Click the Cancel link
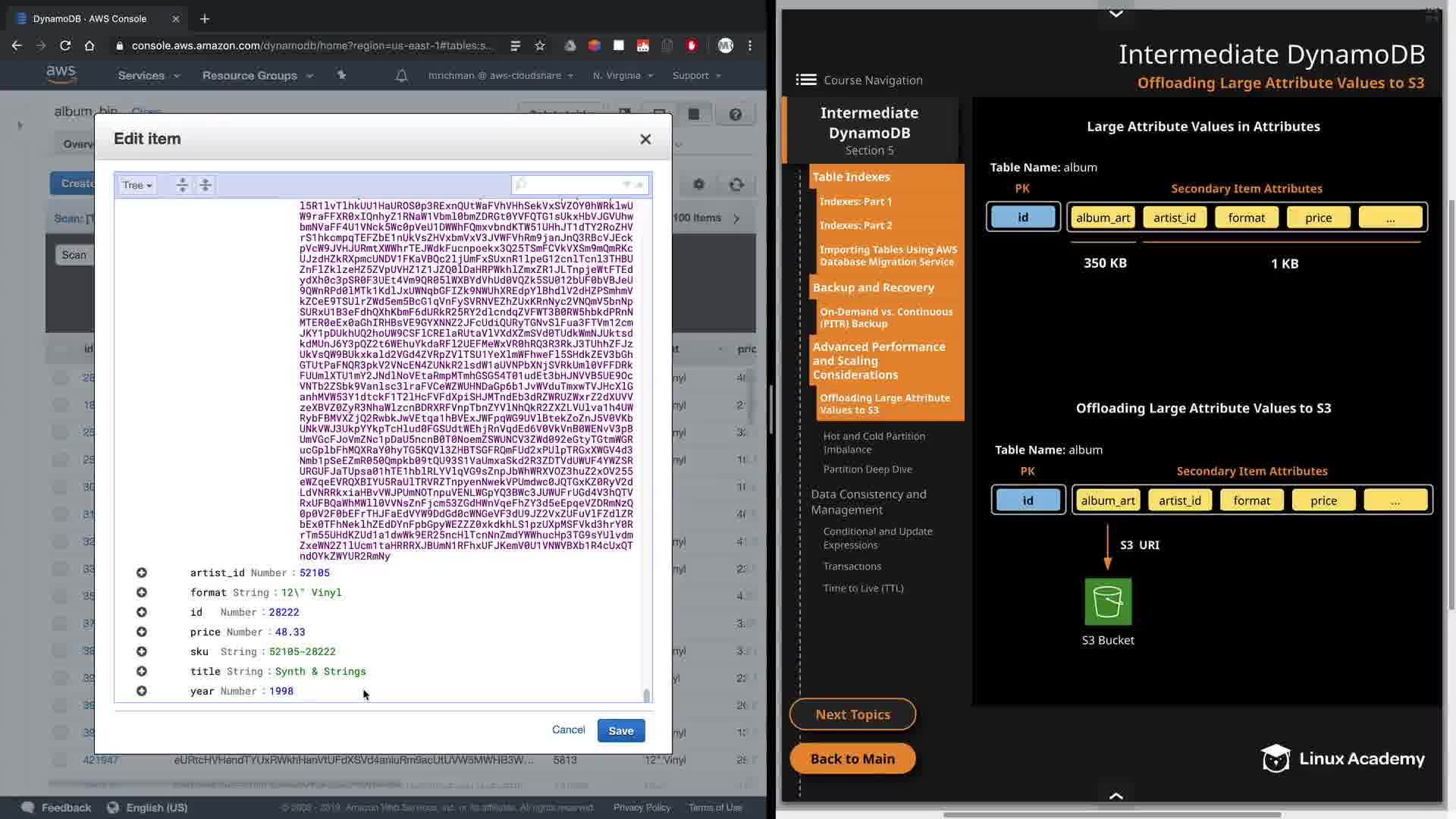The width and height of the screenshot is (1456, 819). (568, 730)
